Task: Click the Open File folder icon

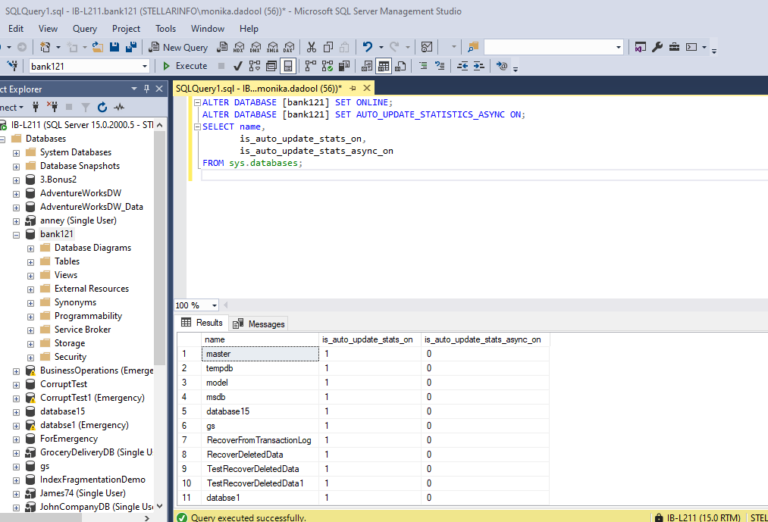Action: click(x=98, y=47)
